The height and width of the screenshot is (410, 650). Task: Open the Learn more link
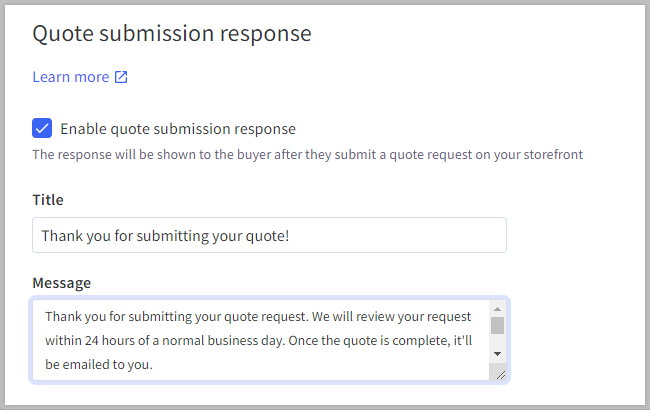pyautogui.click(x=70, y=77)
